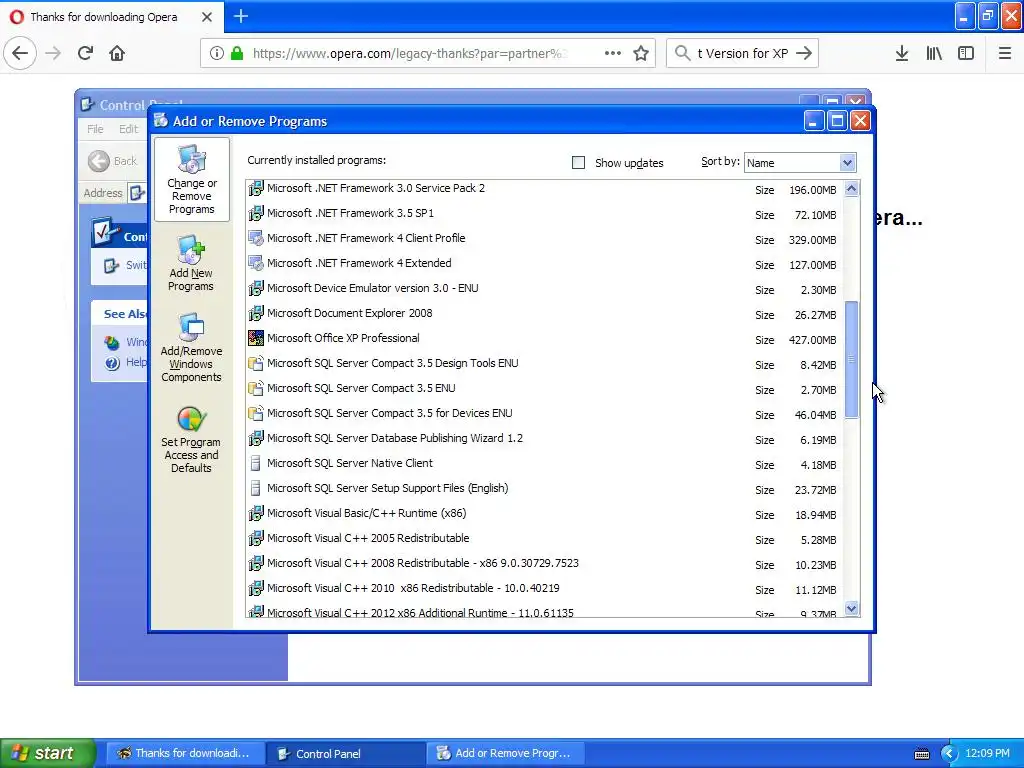Select Visual C++ 2008 Redistributable x86 entry
The image size is (1024, 768).
pyautogui.click(x=544, y=564)
